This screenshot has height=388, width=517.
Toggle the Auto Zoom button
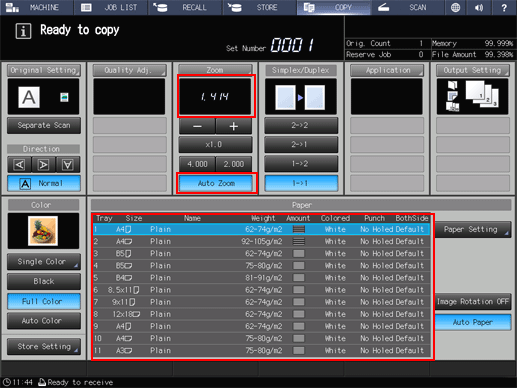pyautogui.click(x=216, y=183)
